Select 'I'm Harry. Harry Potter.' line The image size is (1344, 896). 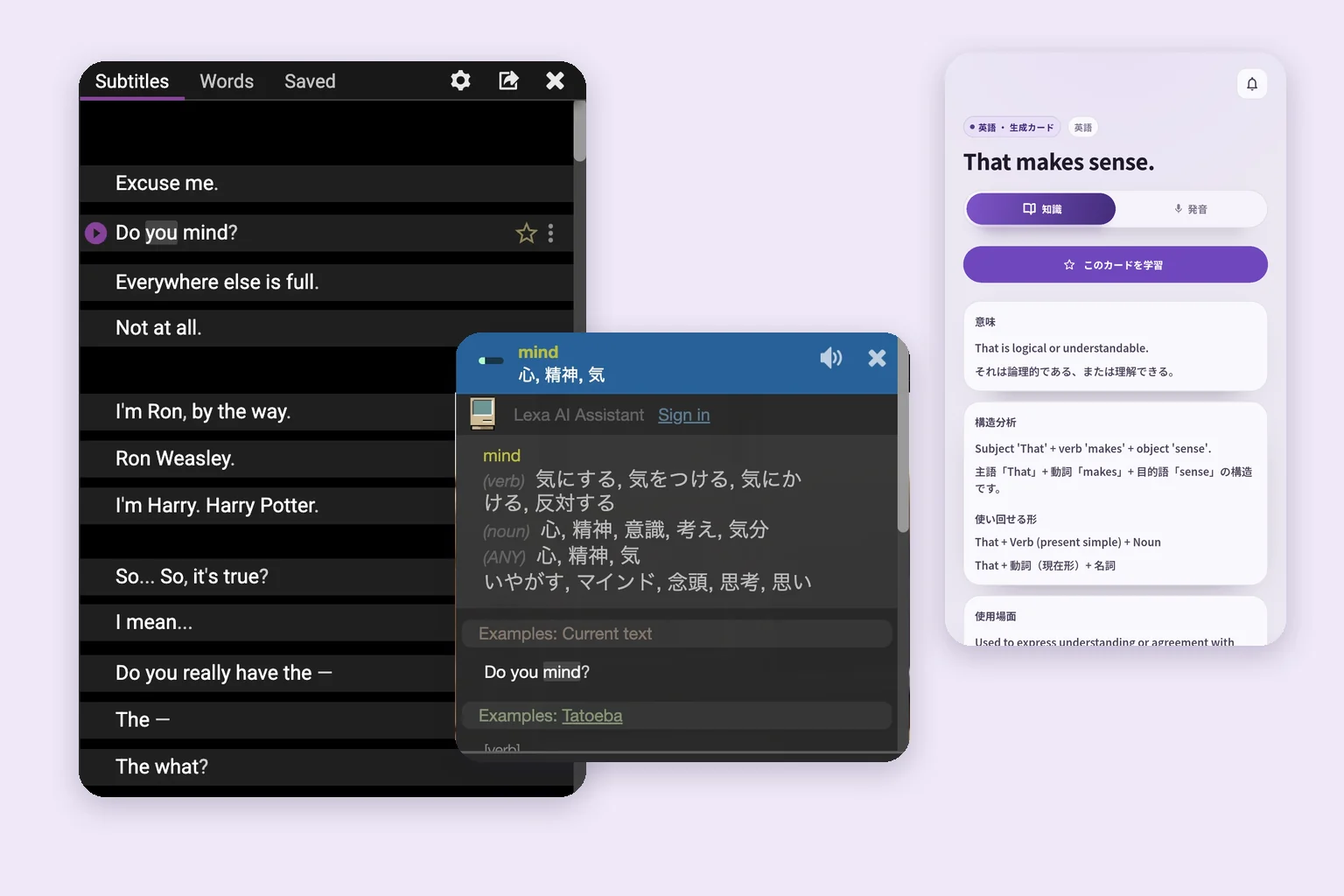pos(267,506)
